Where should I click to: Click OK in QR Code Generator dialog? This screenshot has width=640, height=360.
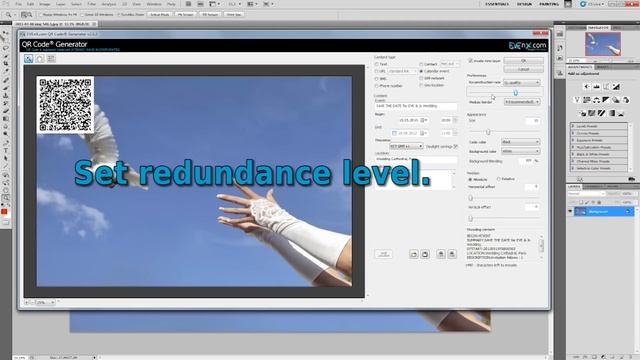point(523,60)
